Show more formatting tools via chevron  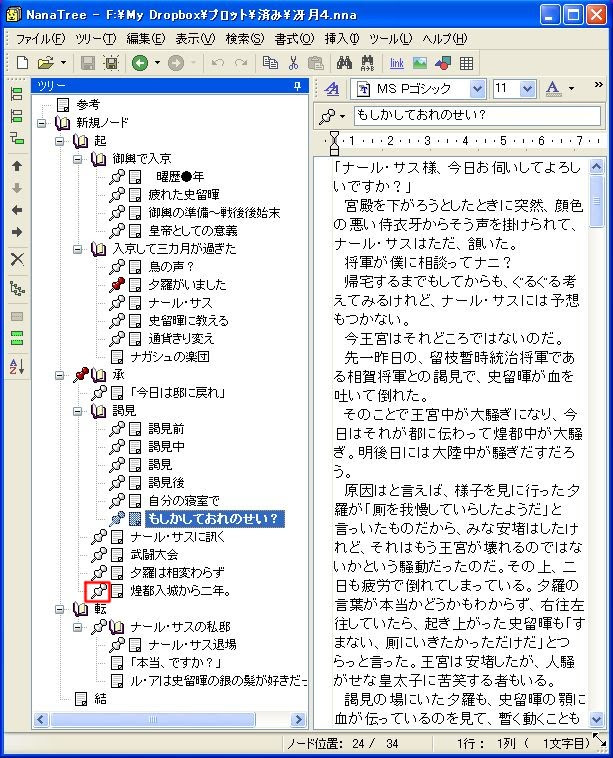(598, 85)
